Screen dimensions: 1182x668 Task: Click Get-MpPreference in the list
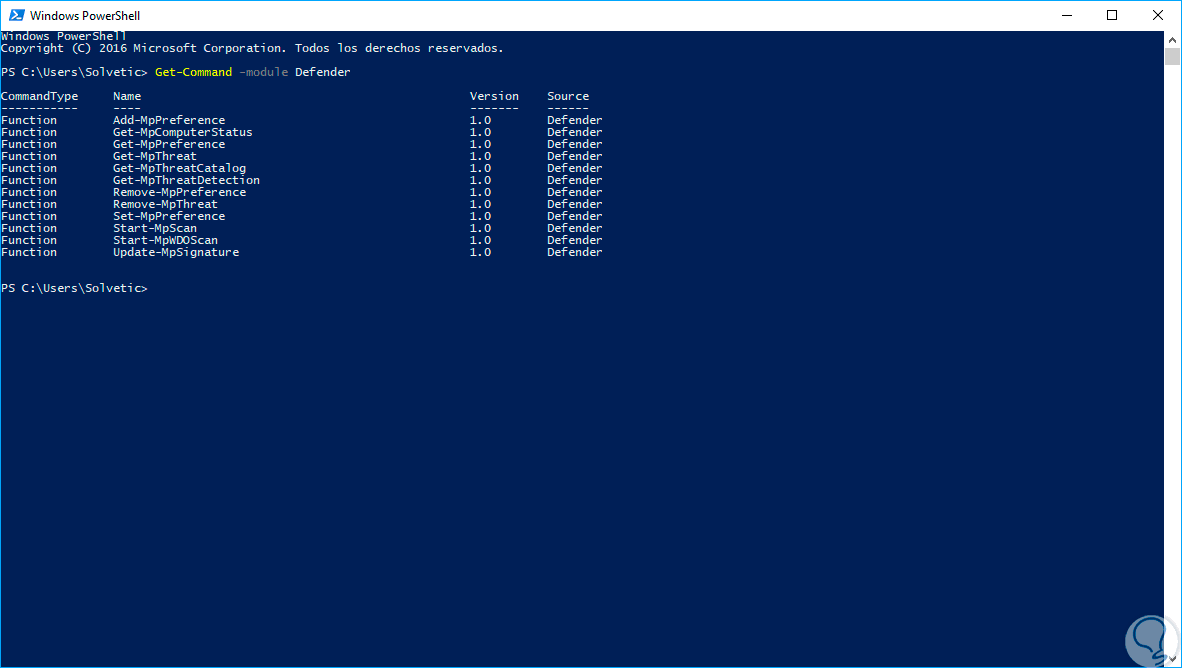pyautogui.click(x=169, y=145)
